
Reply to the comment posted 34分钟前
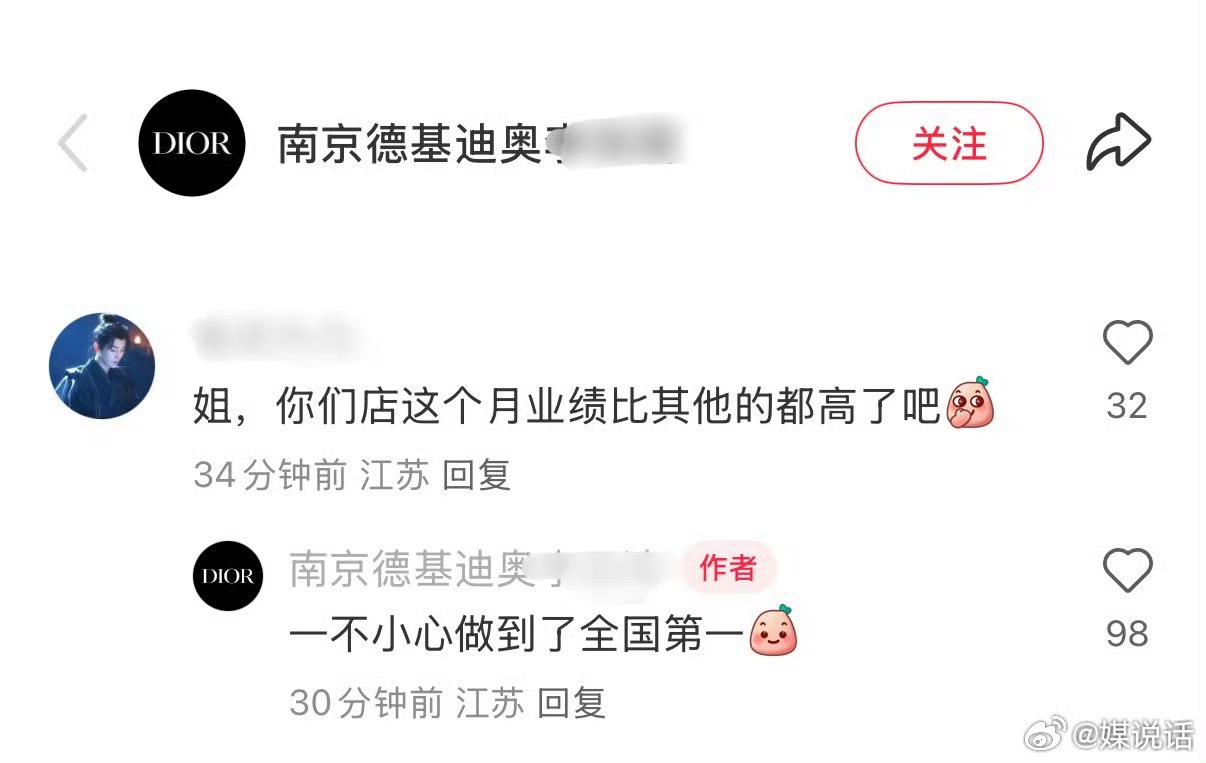[x=476, y=475]
